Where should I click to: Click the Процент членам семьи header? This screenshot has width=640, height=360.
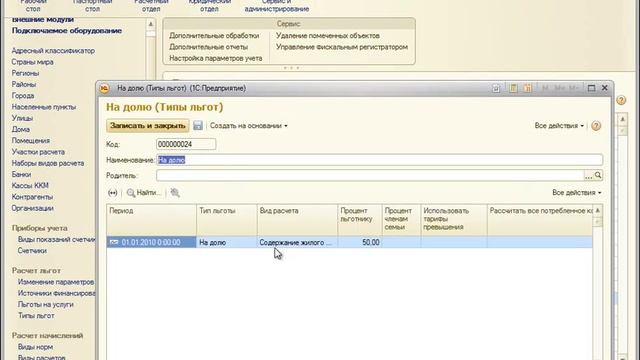tap(402, 220)
